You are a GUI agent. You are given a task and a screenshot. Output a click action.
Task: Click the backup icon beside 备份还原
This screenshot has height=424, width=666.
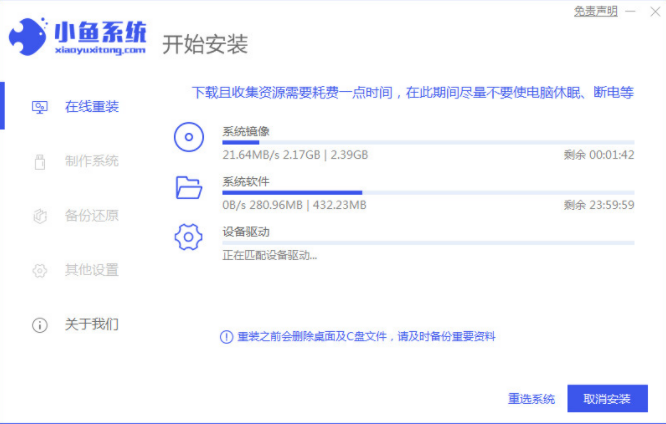tap(40, 215)
